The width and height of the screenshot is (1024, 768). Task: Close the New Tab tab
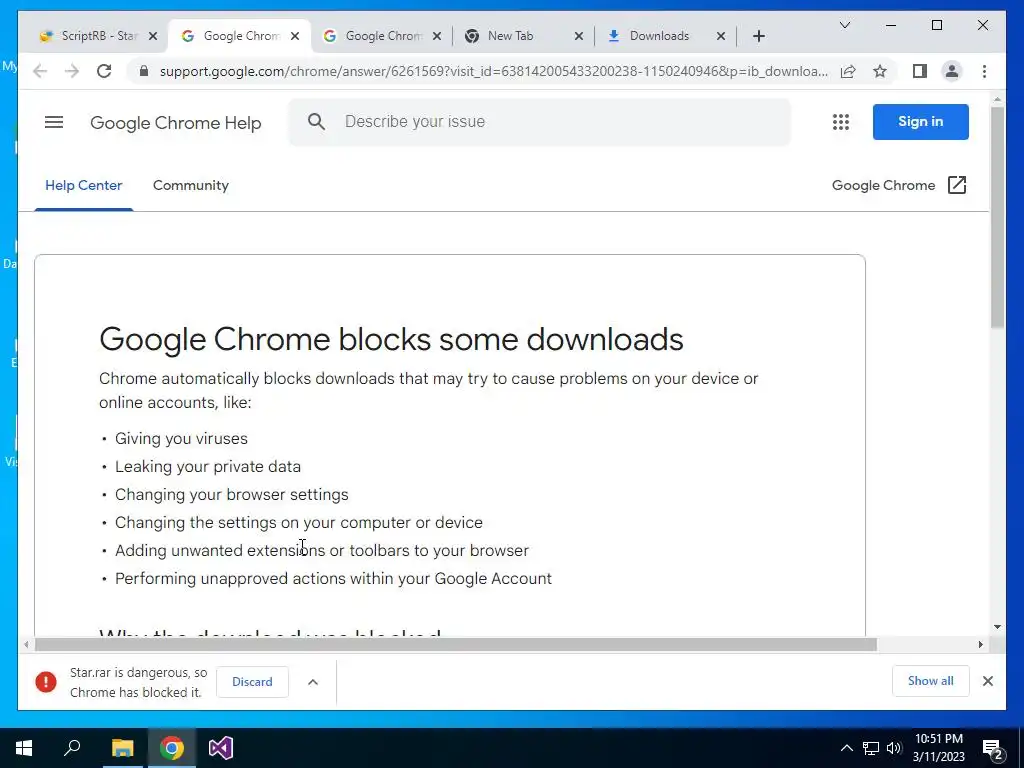[579, 36]
